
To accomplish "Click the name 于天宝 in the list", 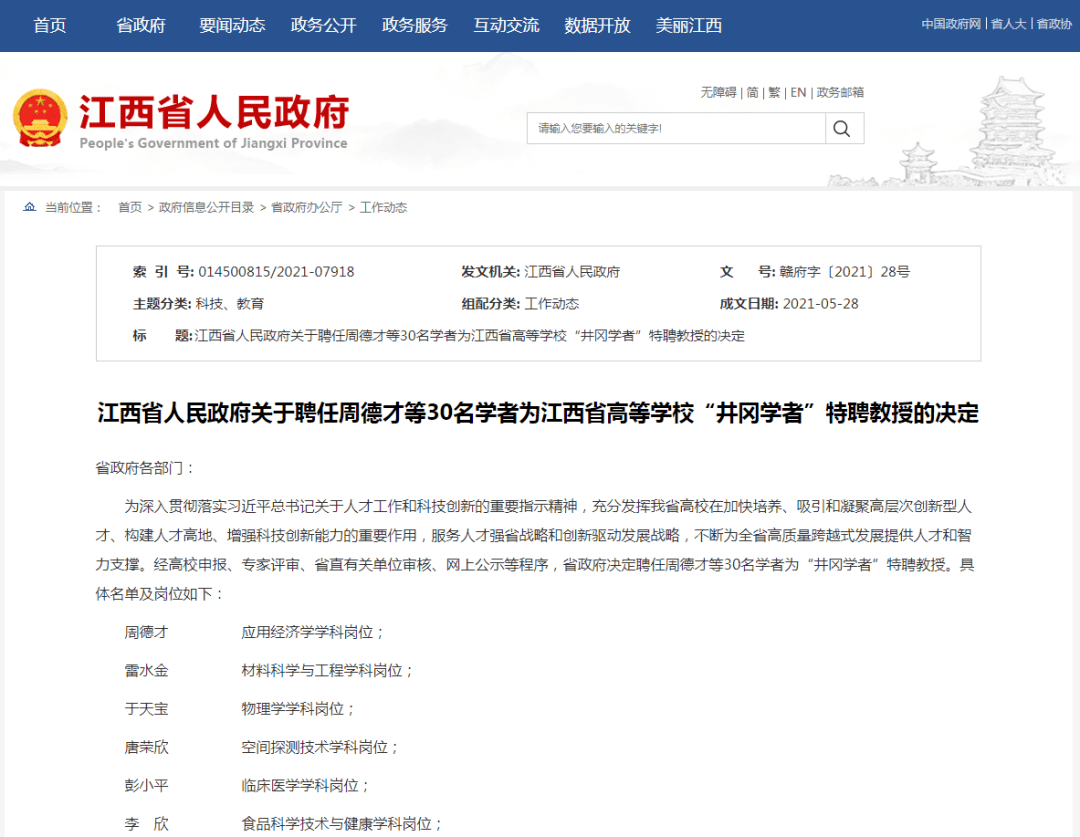I will click(146, 709).
